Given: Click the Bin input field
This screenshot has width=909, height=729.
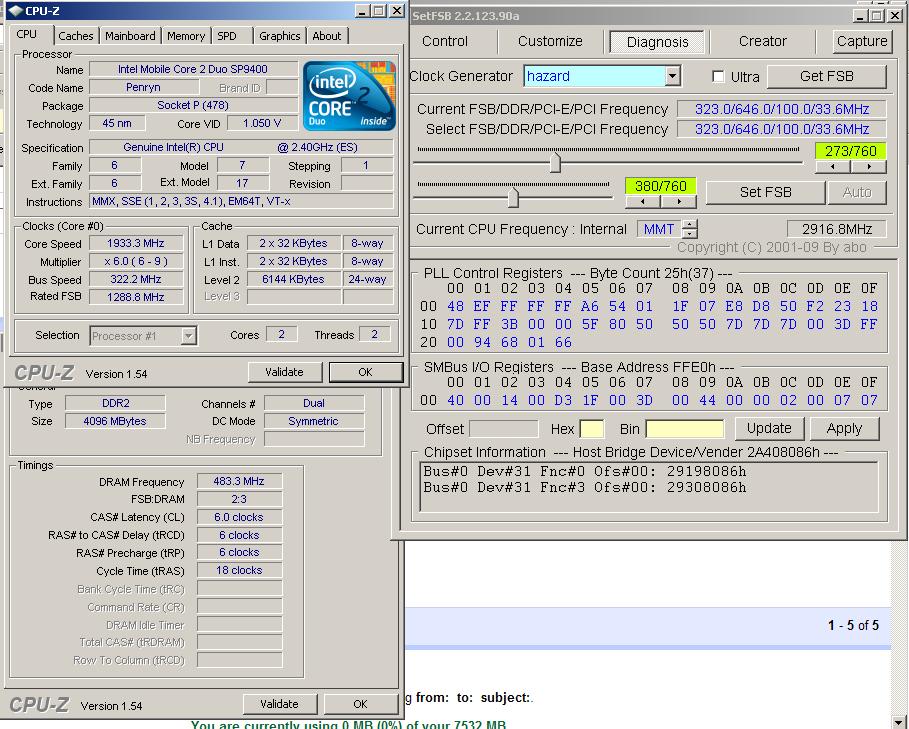Looking at the screenshot, I should pos(685,429).
